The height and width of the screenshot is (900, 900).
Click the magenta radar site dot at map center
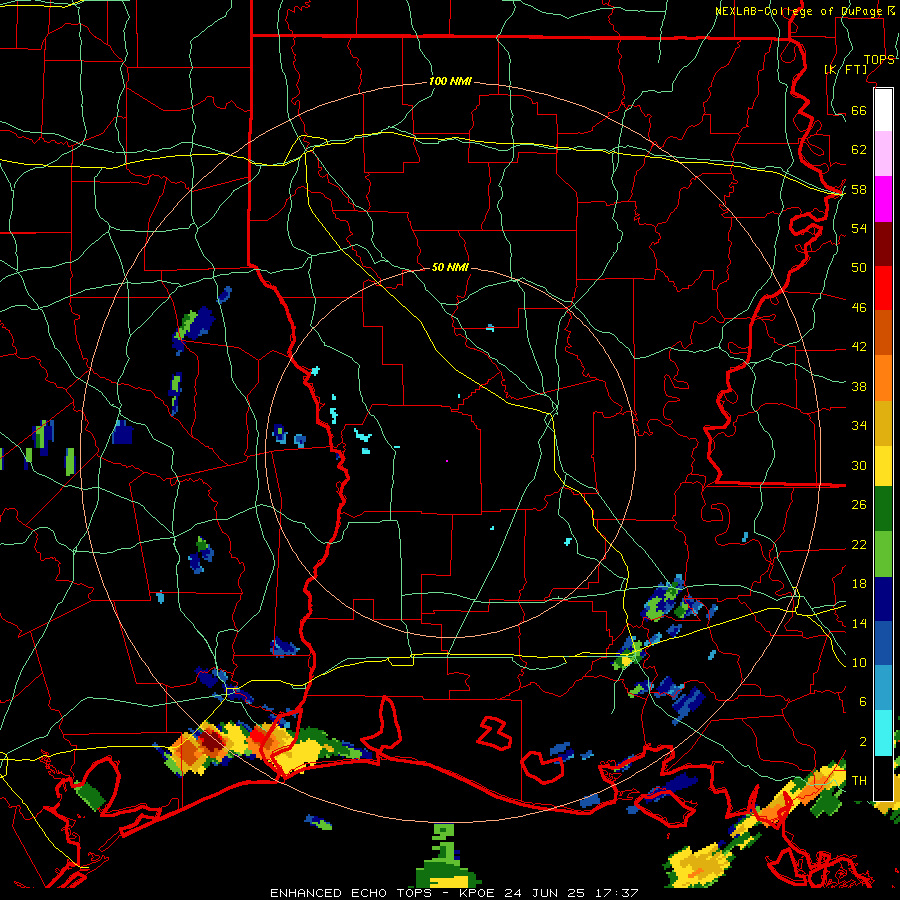(x=447, y=461)
